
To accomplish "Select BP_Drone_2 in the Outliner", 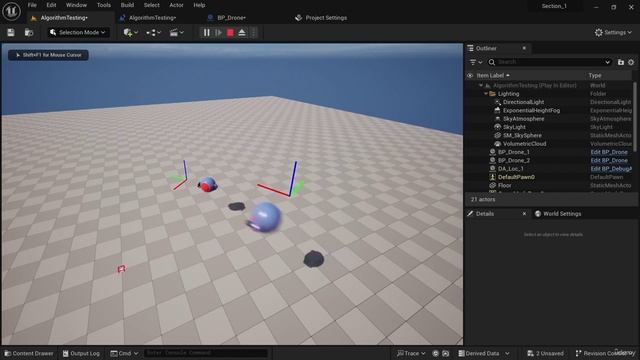I will pyautogui.click(x=513, y=160).
